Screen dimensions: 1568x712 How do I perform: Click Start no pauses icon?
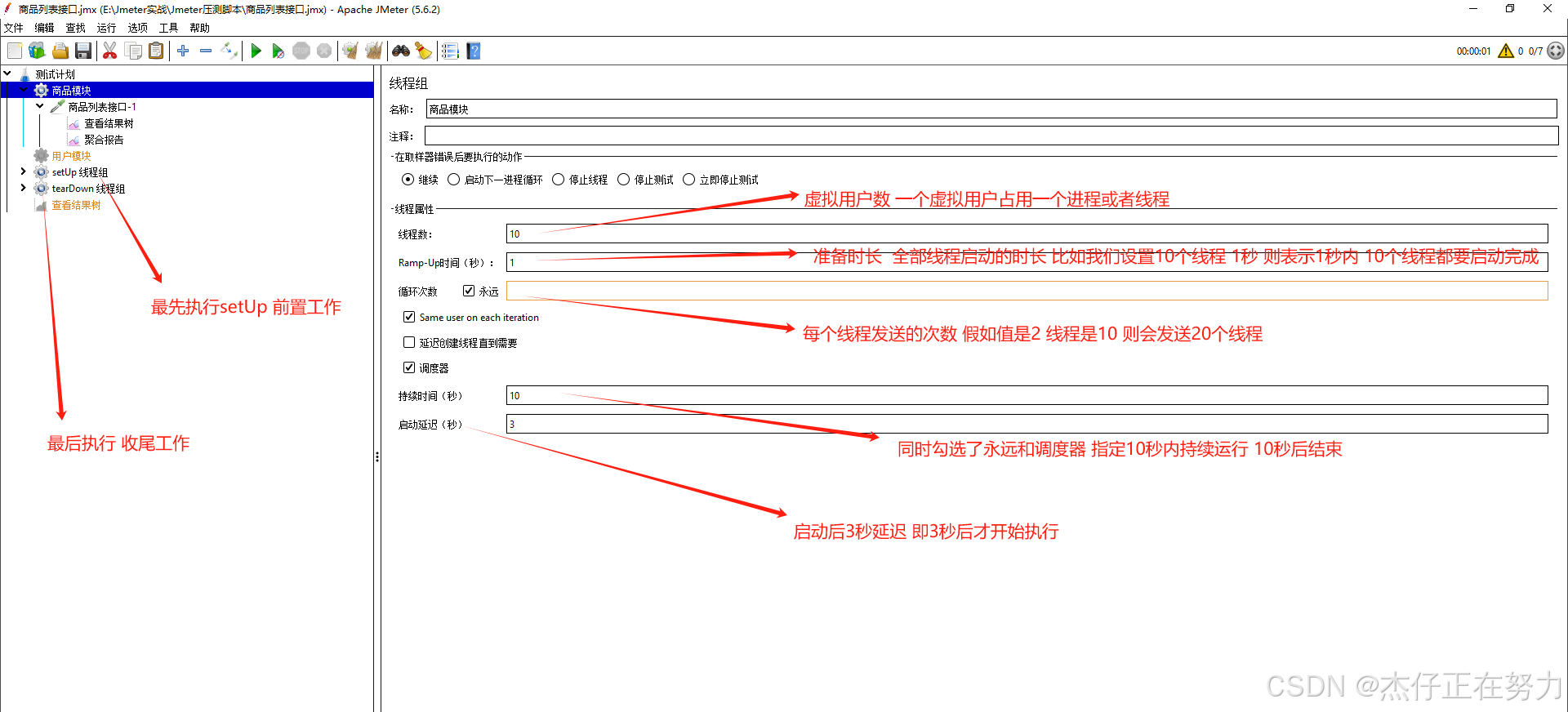(x=278, y=51)
